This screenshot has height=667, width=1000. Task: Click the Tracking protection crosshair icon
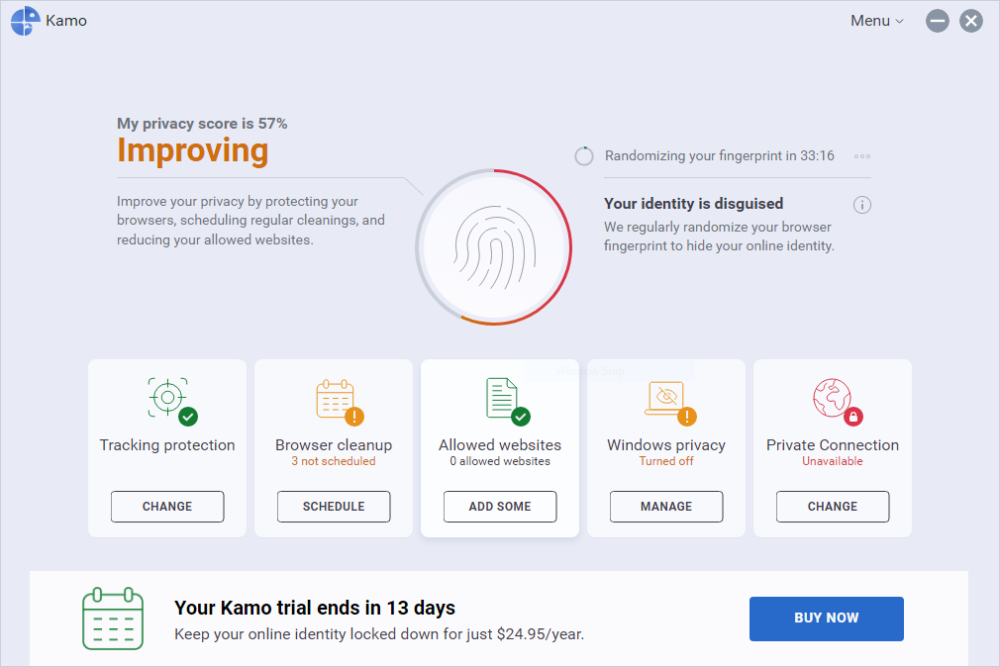point(167,397)
